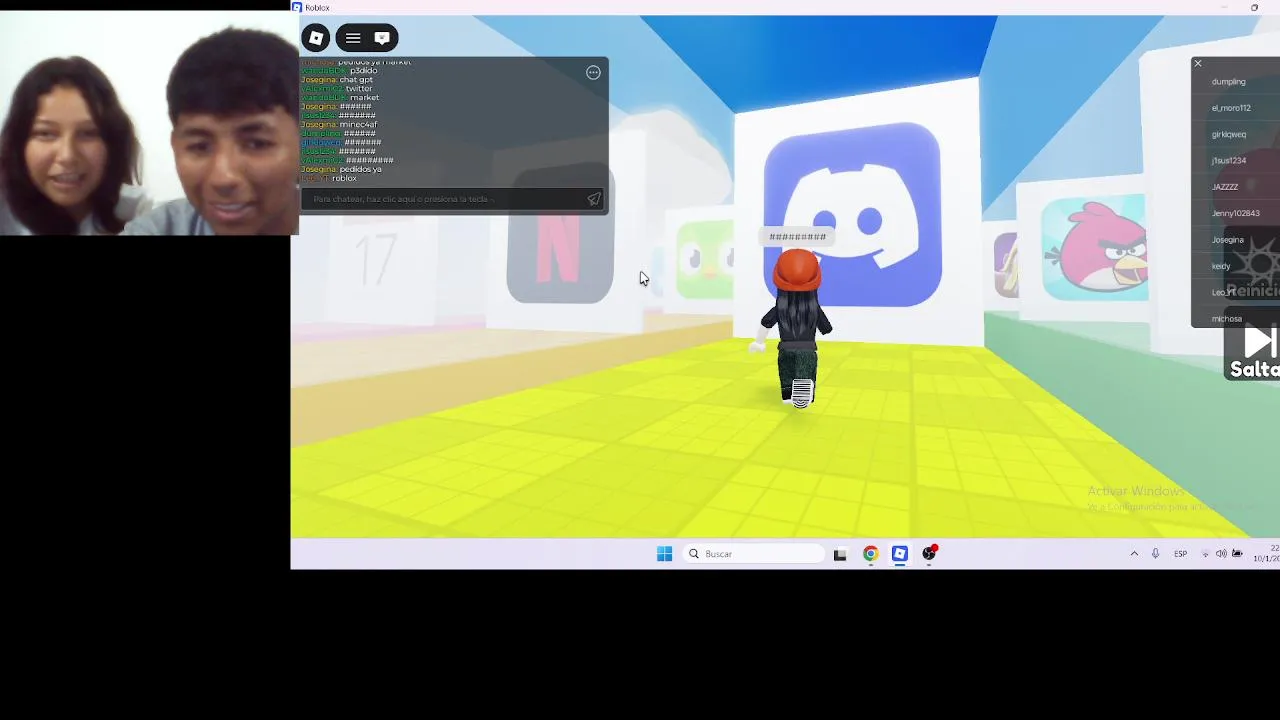This screenshot has height=720, width=1280.
Task: Click the Discord logo panel
Action: click(852, 213)
